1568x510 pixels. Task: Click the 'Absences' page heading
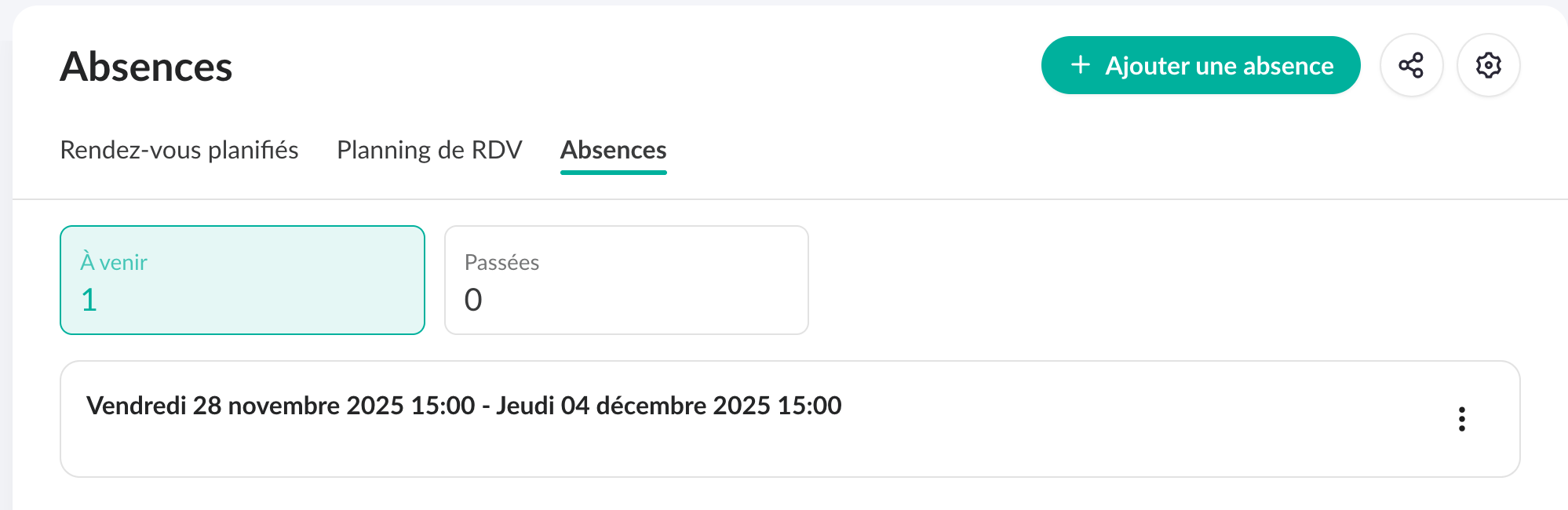(x=146, y=67)
